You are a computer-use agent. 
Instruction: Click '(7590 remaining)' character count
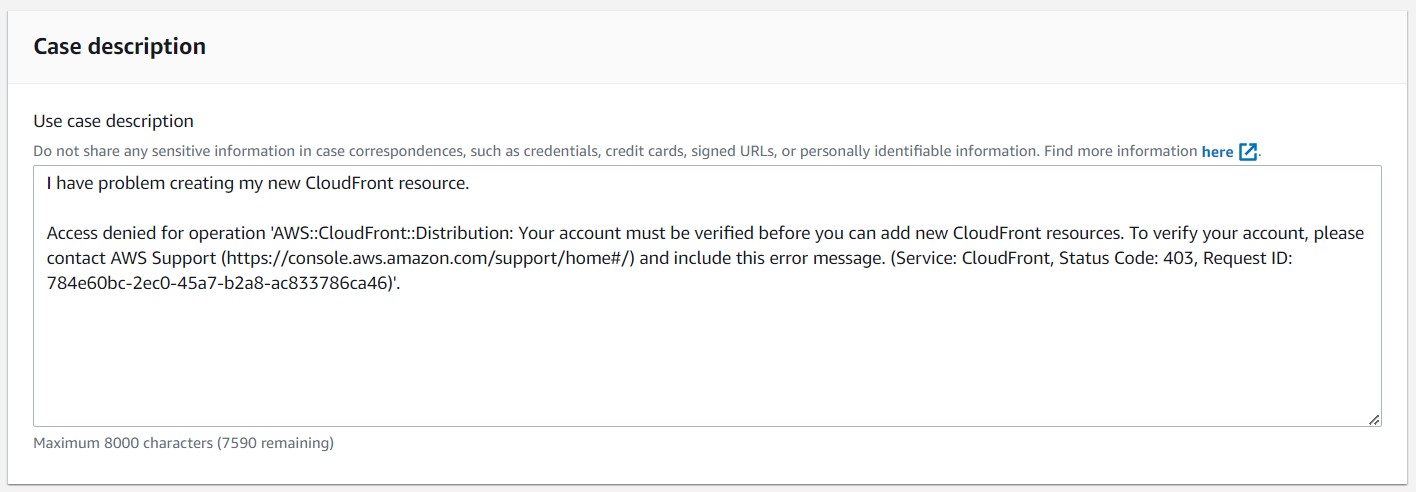click(x=275, y=442)
